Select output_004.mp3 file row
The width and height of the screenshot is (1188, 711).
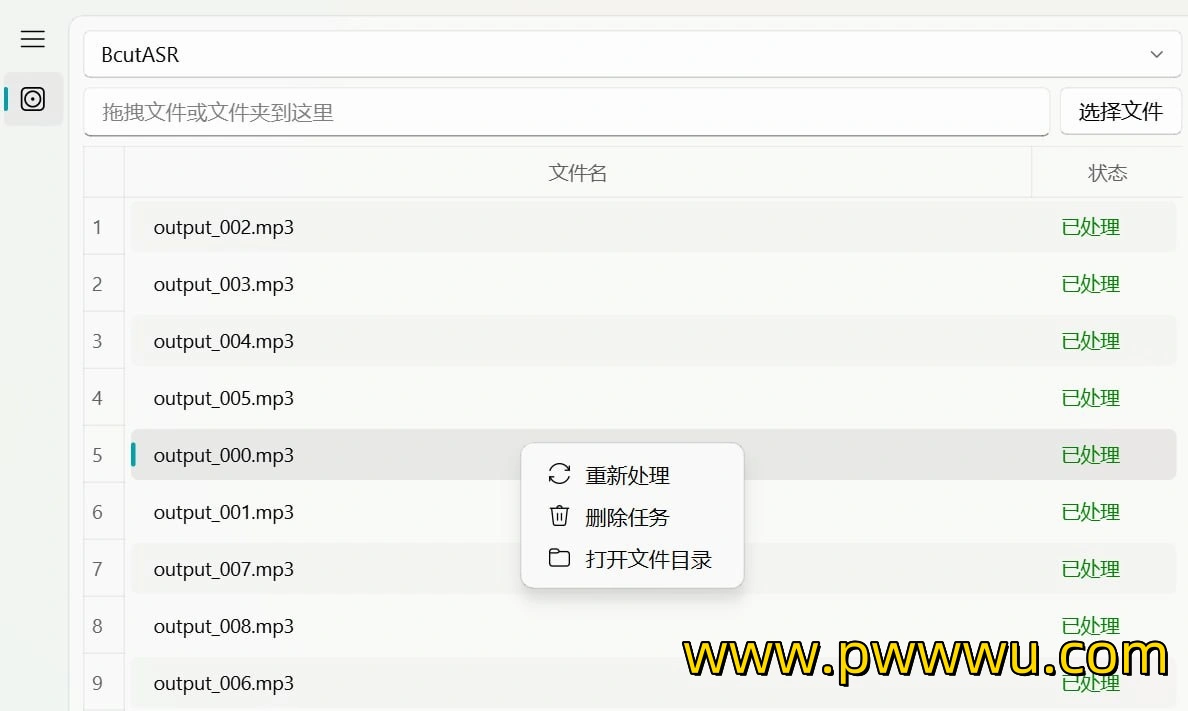(653, 340)
